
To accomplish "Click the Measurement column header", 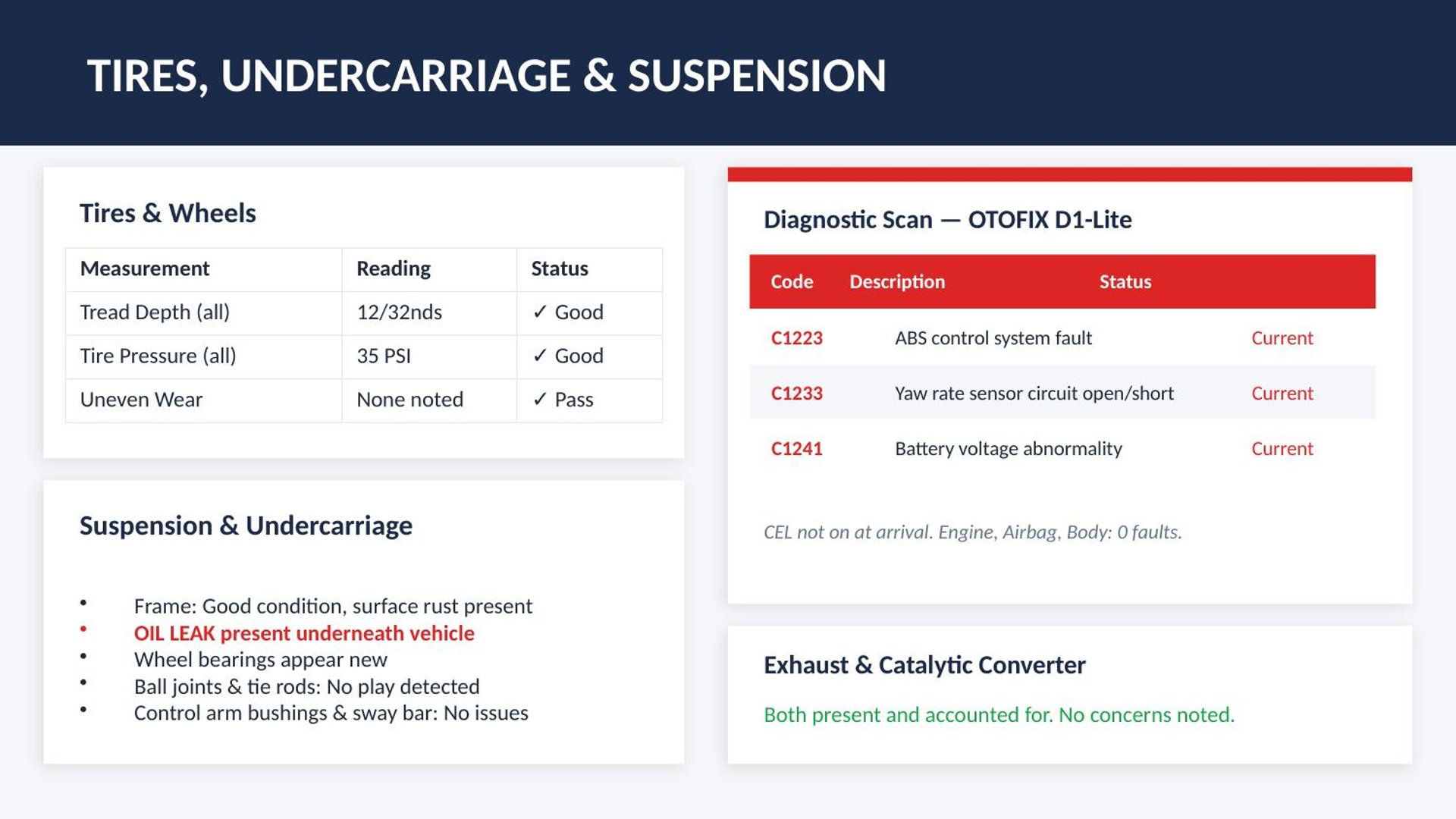I will point(144,268).
